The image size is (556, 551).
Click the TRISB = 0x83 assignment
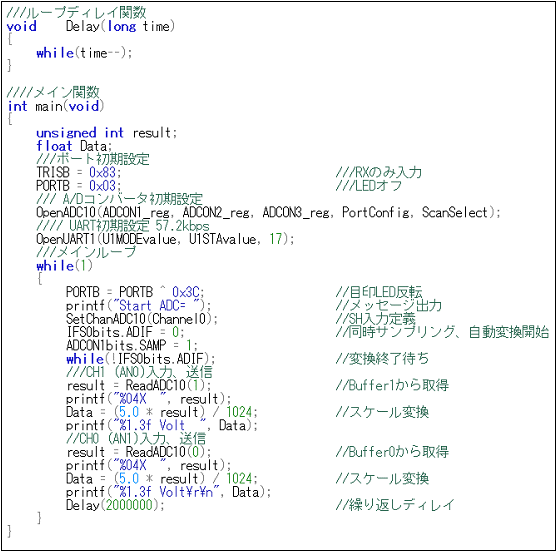79,173
